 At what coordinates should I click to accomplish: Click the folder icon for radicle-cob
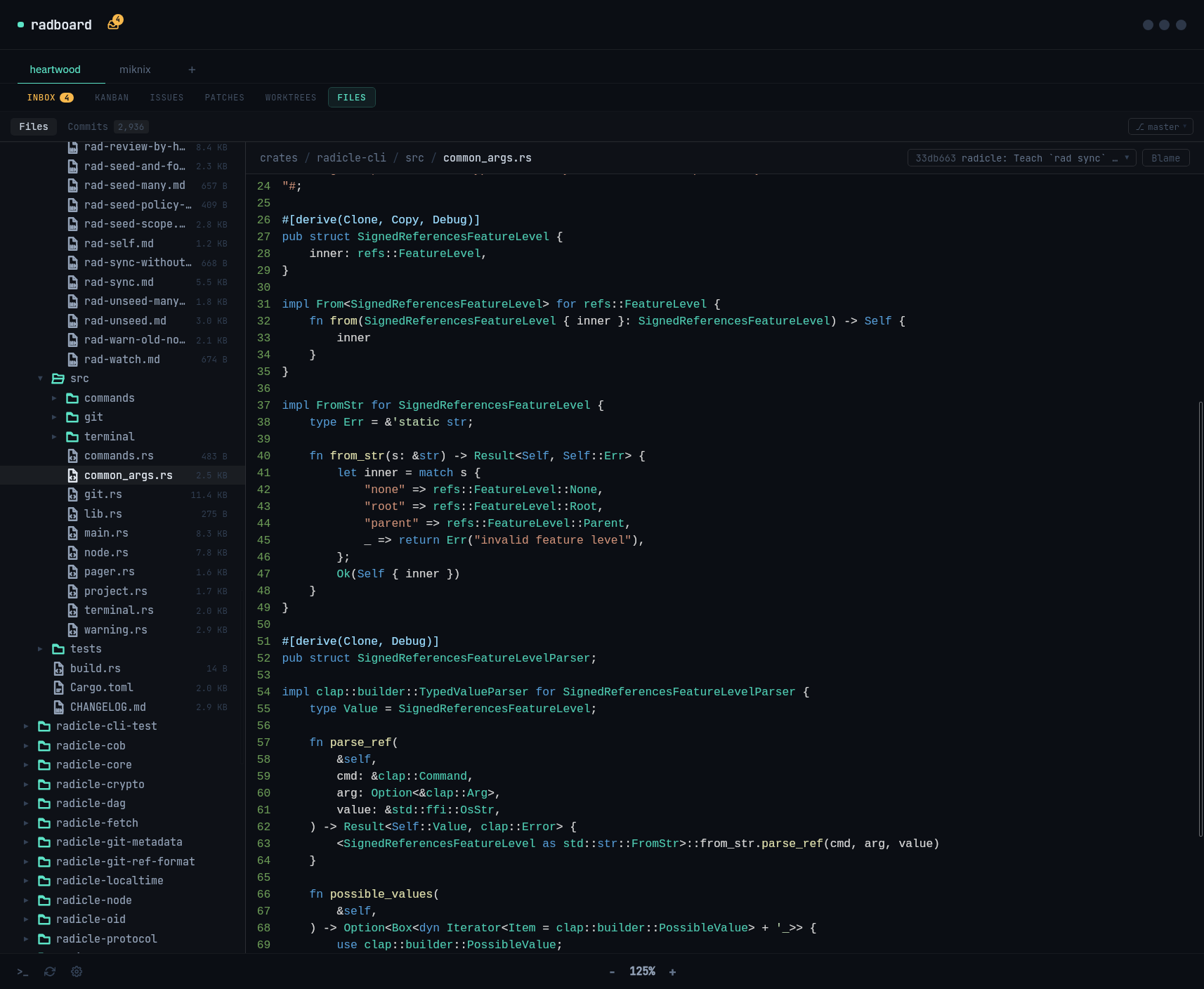pyautogui.click(x=44, y=746)
